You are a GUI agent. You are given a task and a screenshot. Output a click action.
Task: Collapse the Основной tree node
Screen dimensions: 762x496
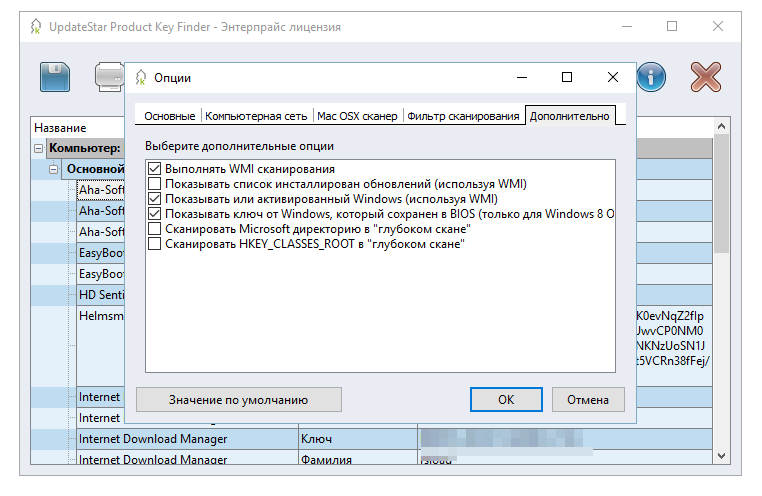click(x=53, y=169)
